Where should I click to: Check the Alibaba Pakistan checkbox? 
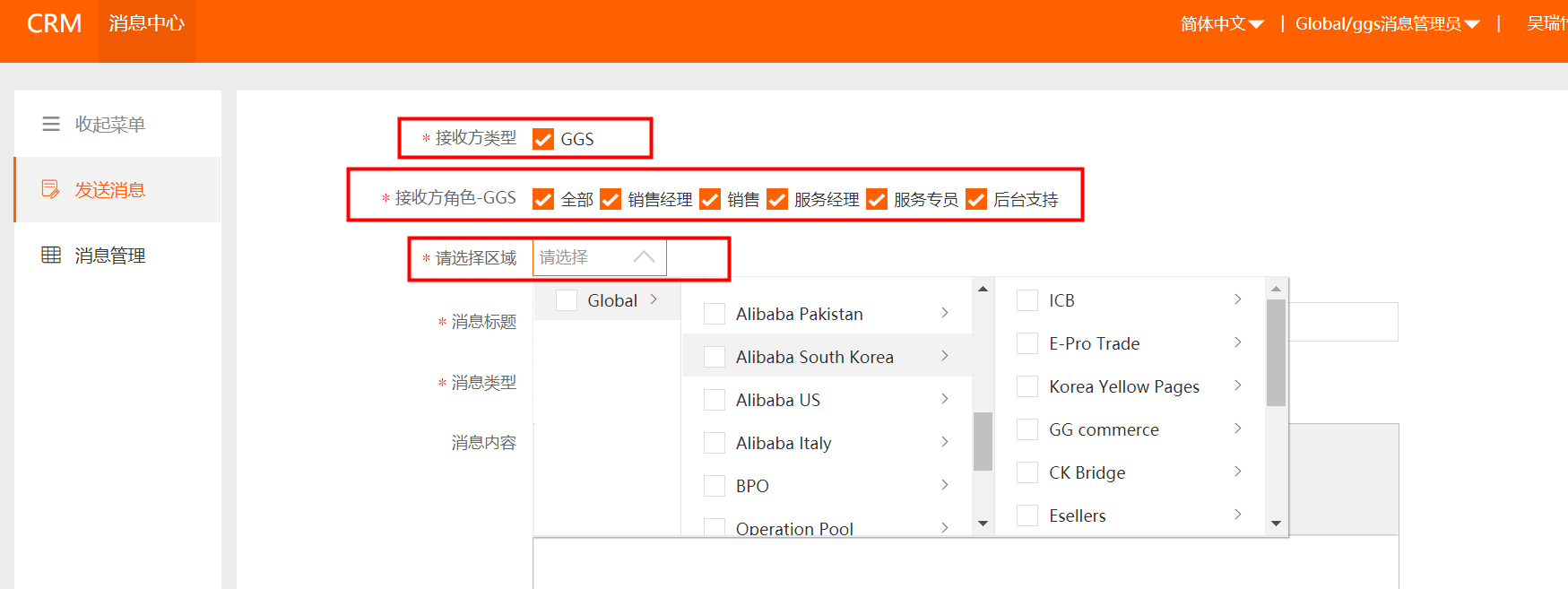coord(715,314)
